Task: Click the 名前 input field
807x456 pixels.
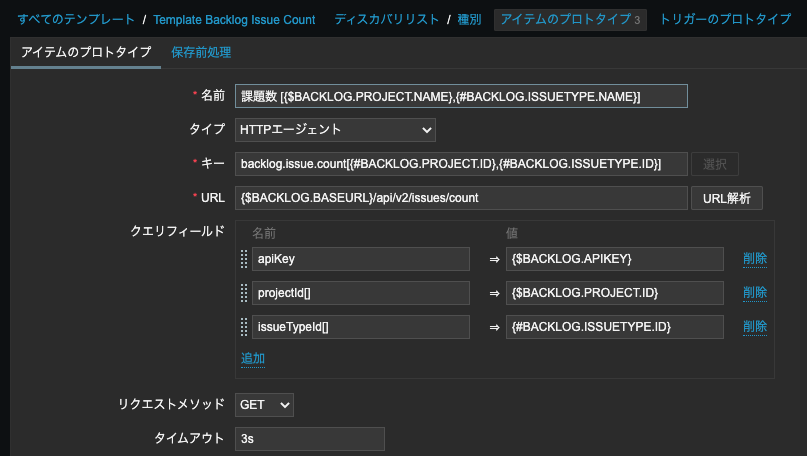Action: (x=461, y=96)
